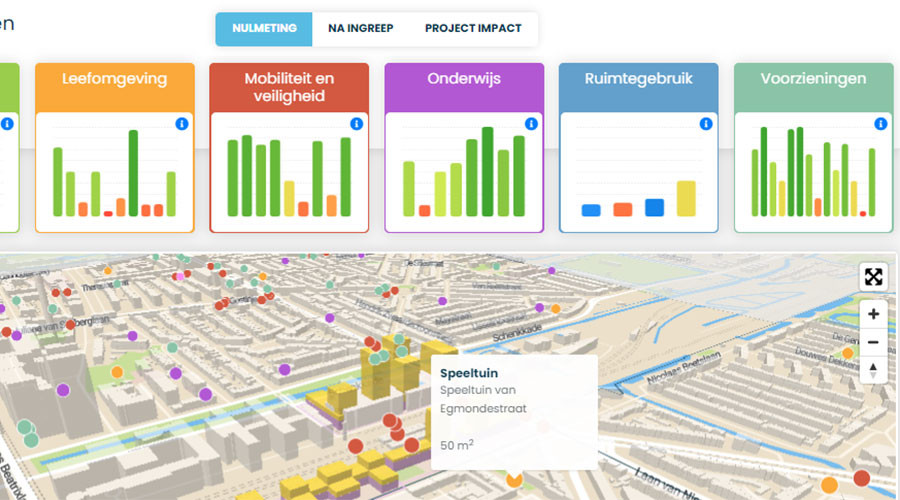Reset map bearing with compass arrow

[874, 370]
